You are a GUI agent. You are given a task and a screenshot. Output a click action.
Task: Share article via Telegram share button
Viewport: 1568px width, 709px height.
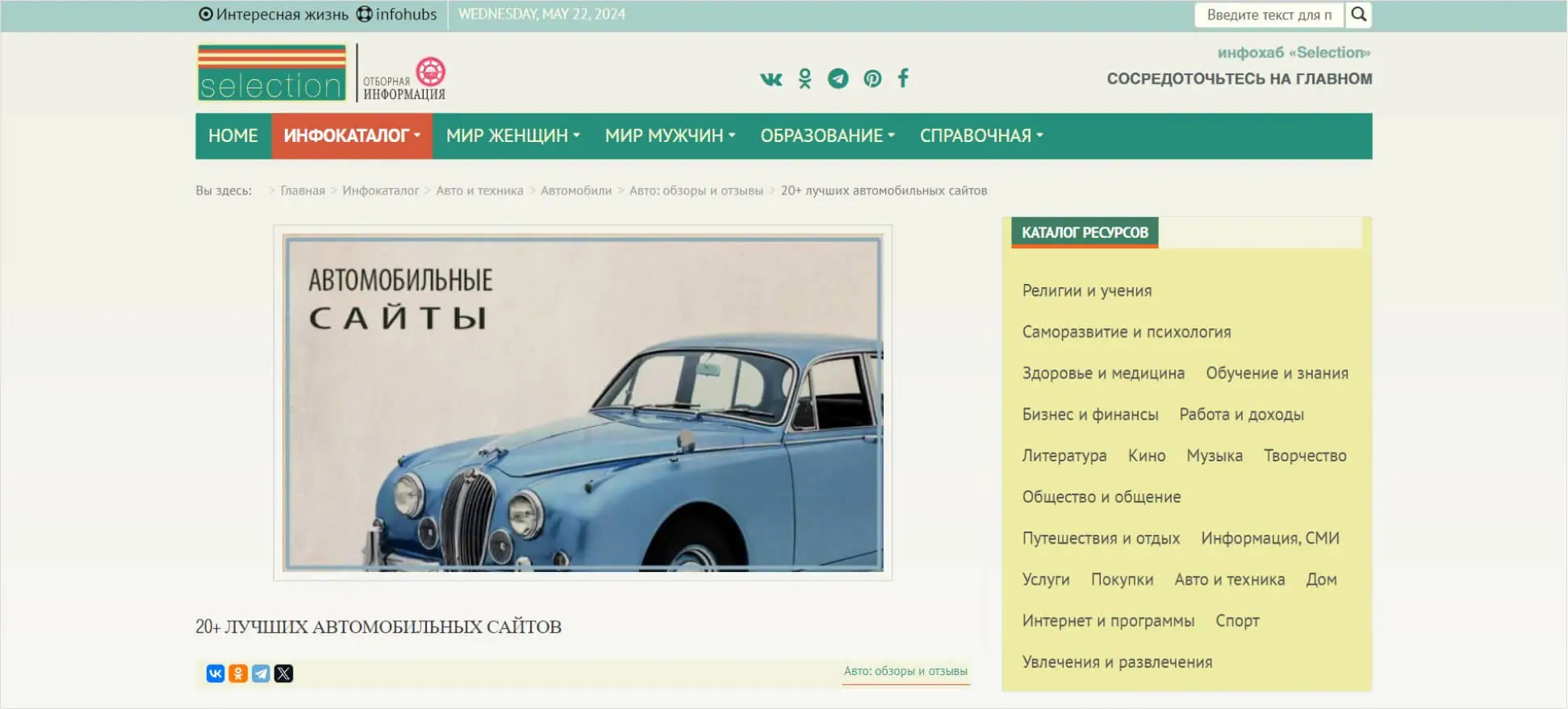(261, 674)
